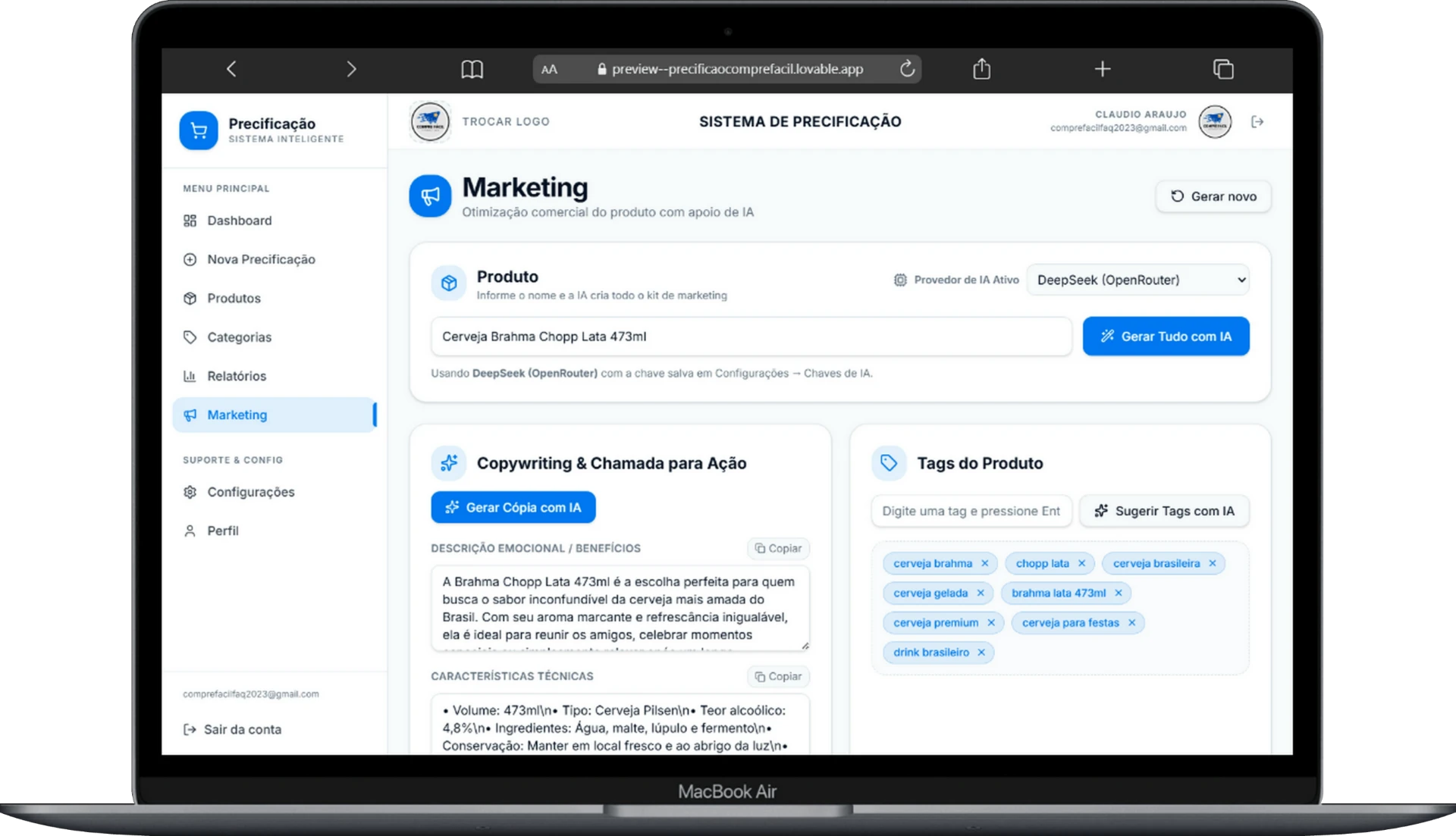Click the Sugerir Tags com IA button
This screenshot has height=836, width=1456.
click(1164, 511)
